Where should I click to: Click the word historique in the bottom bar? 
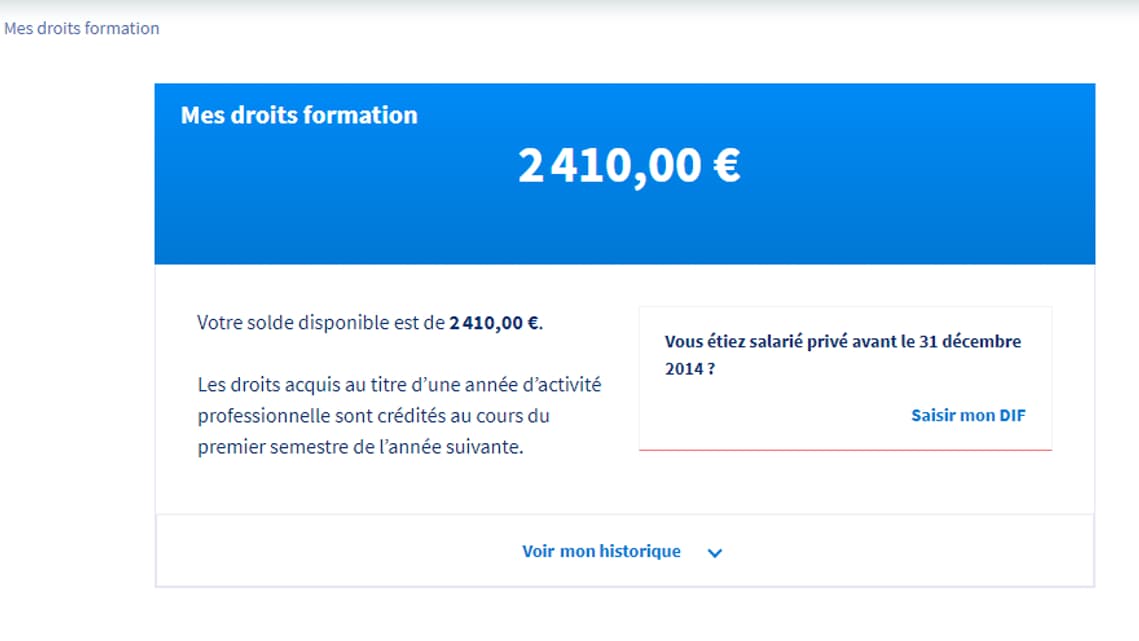[x=640, y=551]
